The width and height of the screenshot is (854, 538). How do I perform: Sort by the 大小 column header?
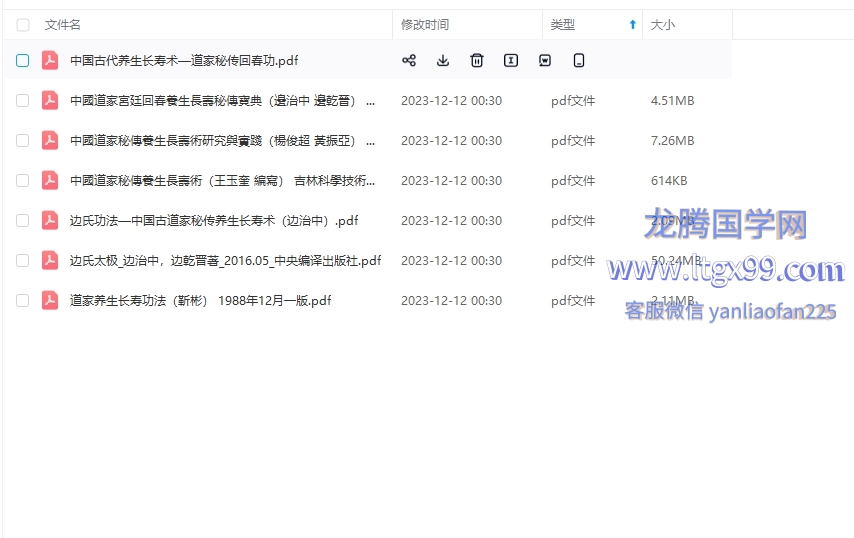(x=663, y=25)
